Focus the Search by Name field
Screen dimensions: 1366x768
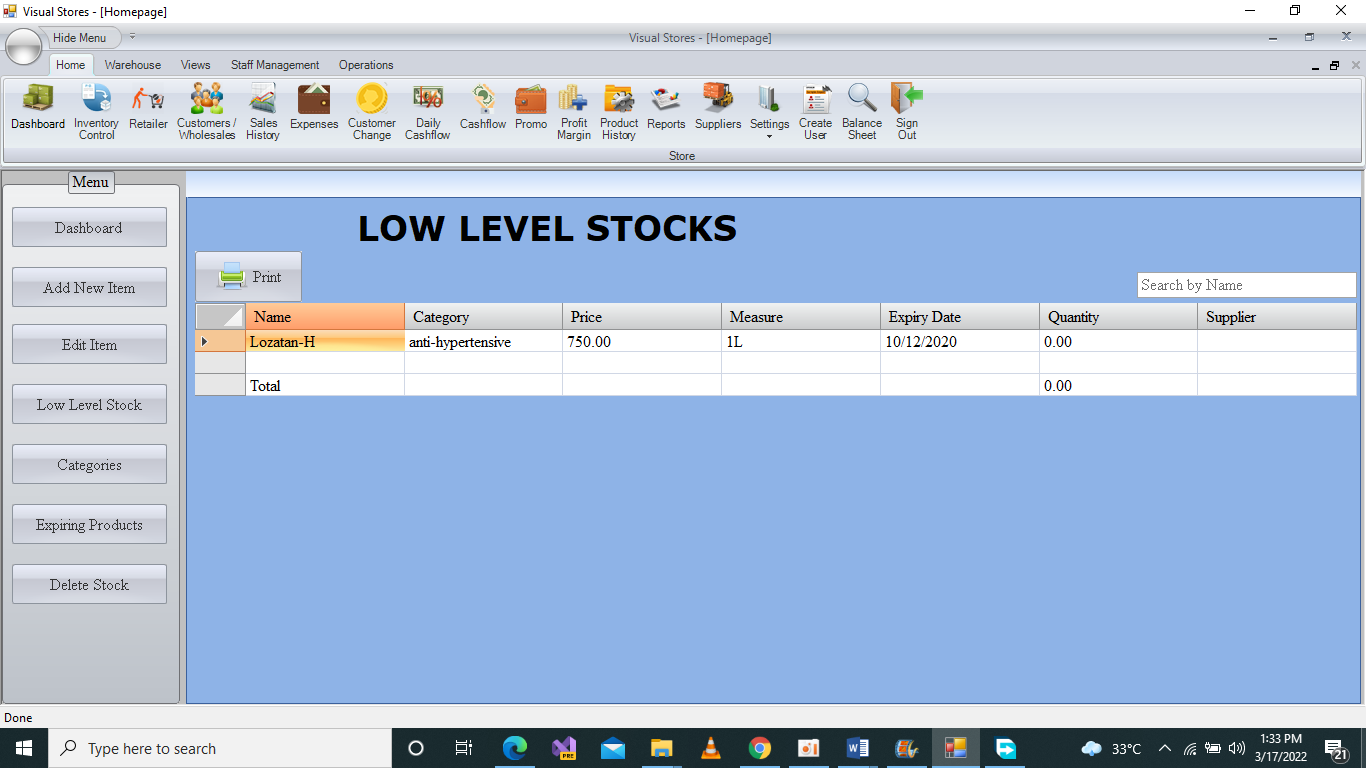pyautogui.click(x=1247, y=285)
